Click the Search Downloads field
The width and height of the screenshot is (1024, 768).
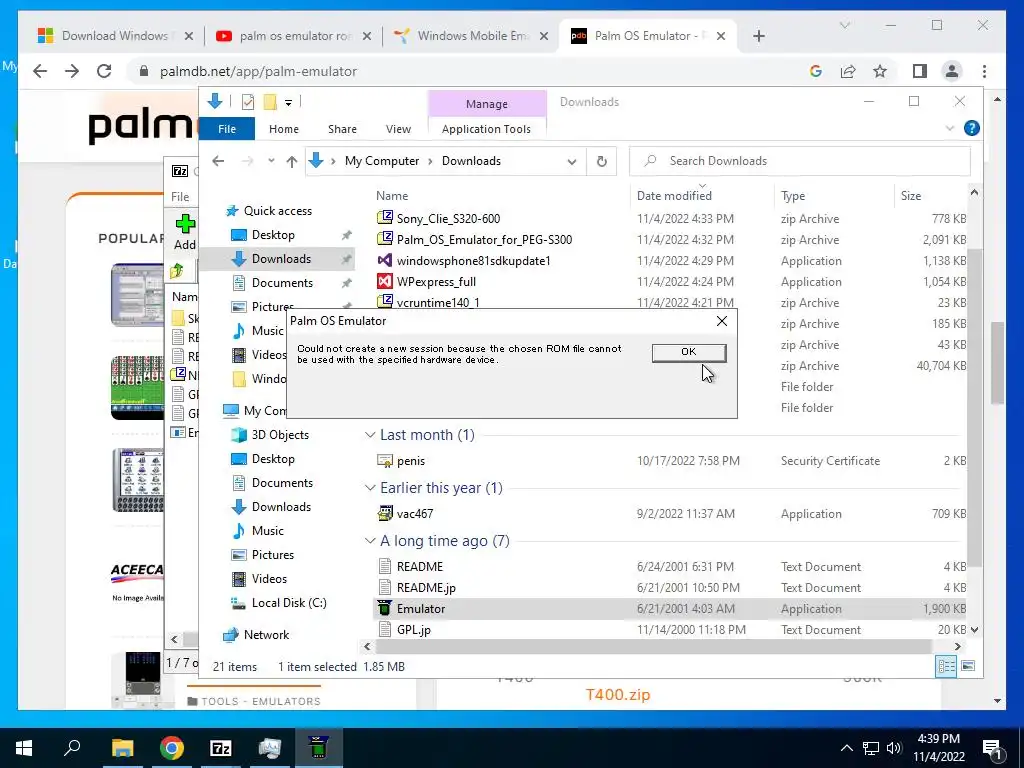(799, 161)
